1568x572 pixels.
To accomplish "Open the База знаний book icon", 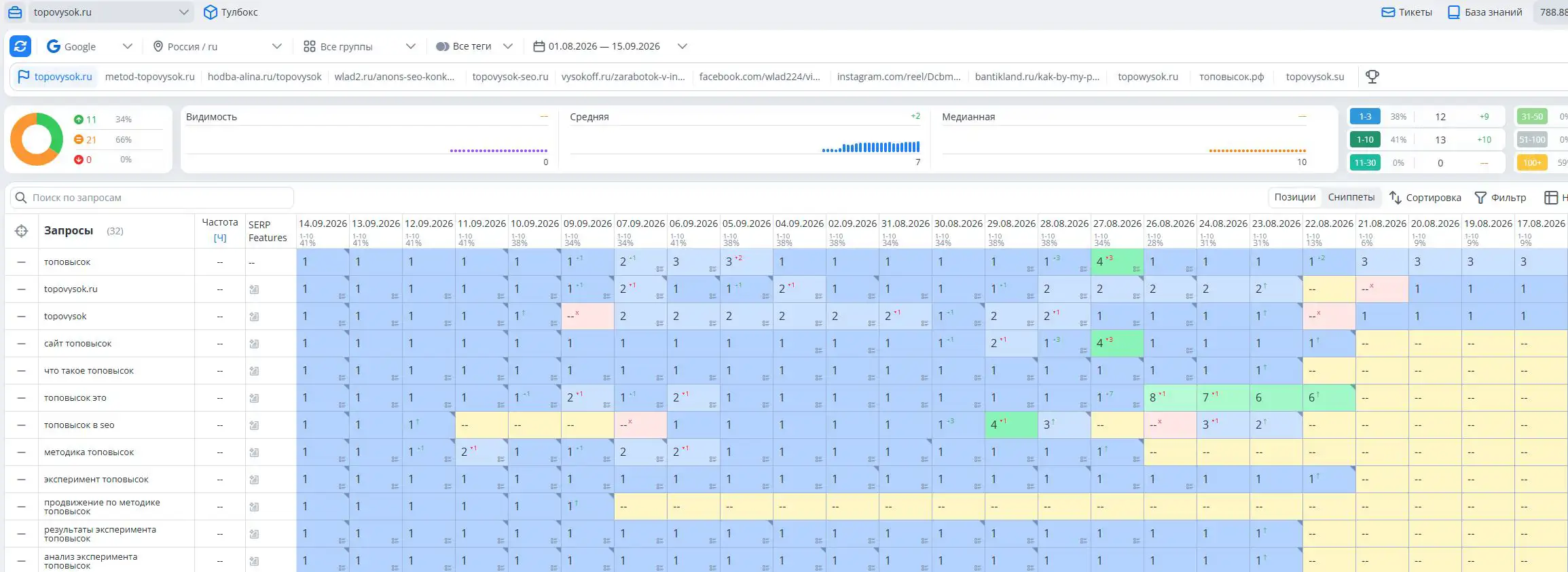I will pyautogui.click(x=1453, y=12).
